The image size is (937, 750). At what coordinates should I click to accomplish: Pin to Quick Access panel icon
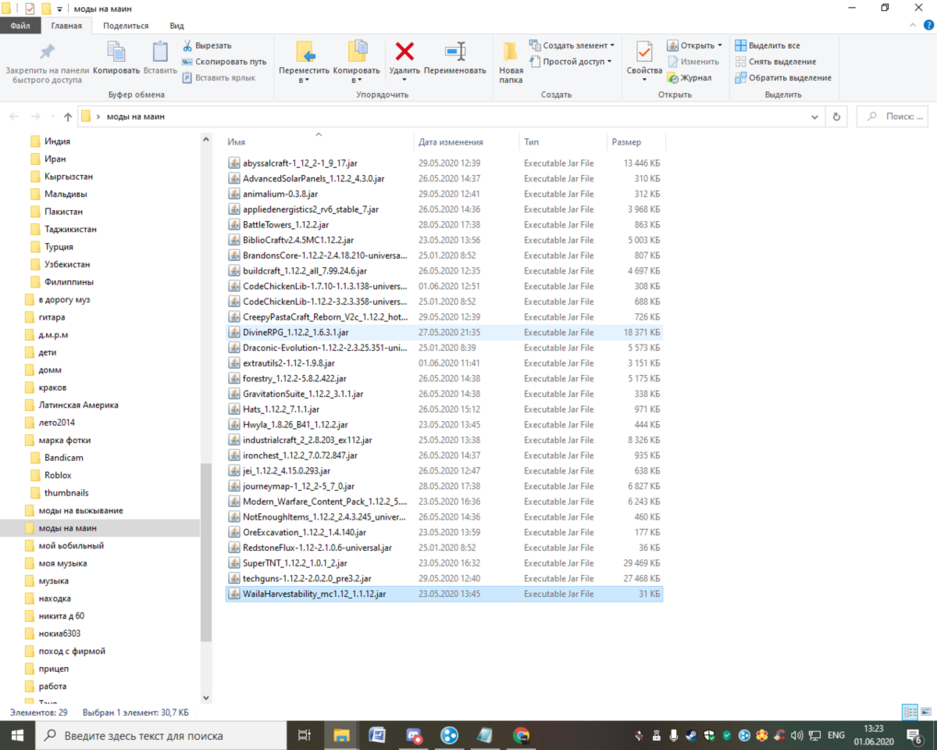tap(47, 52)
